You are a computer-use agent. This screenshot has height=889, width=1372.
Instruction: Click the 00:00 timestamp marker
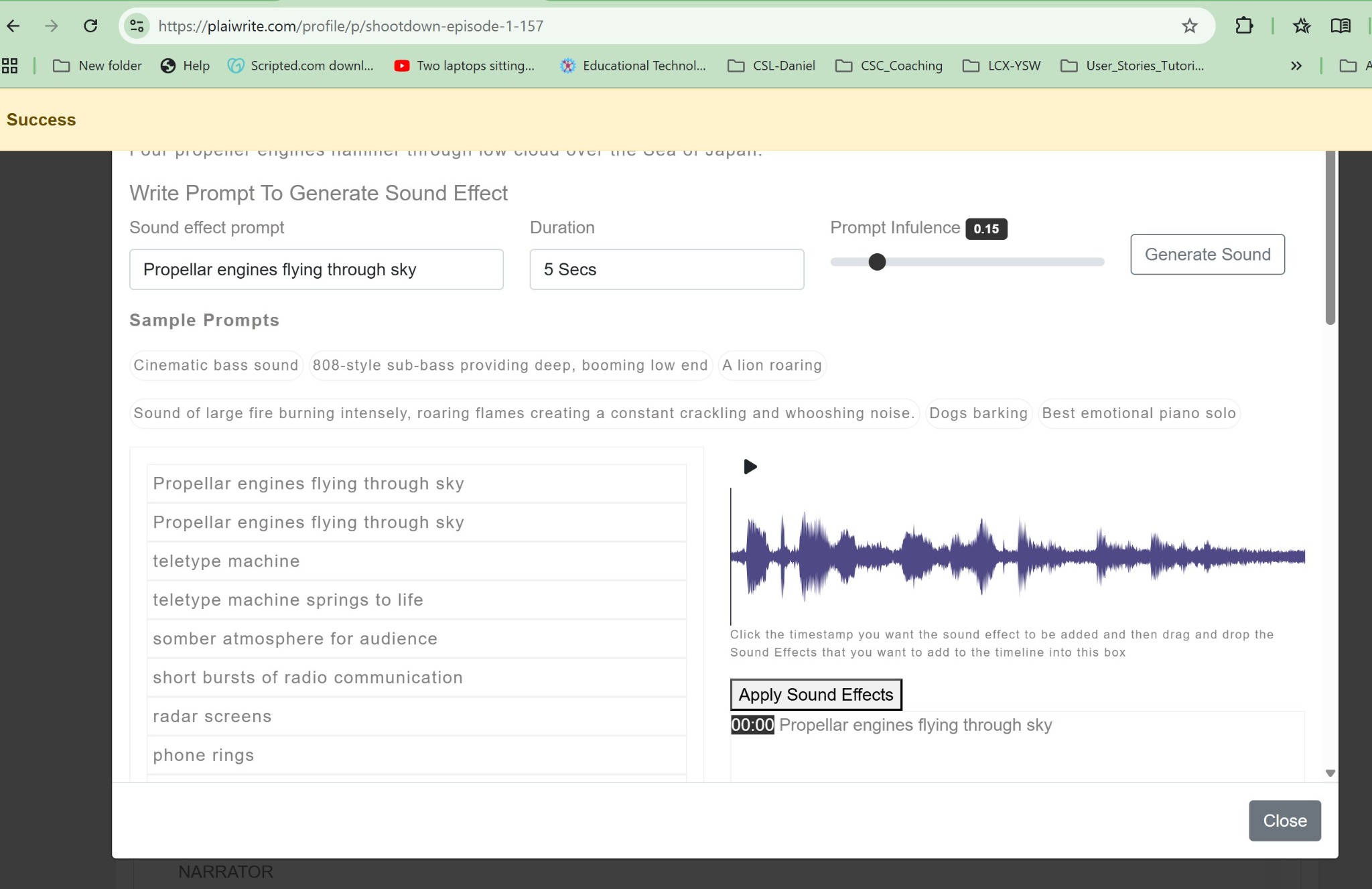pyautogui.click(x=752, y=725)
